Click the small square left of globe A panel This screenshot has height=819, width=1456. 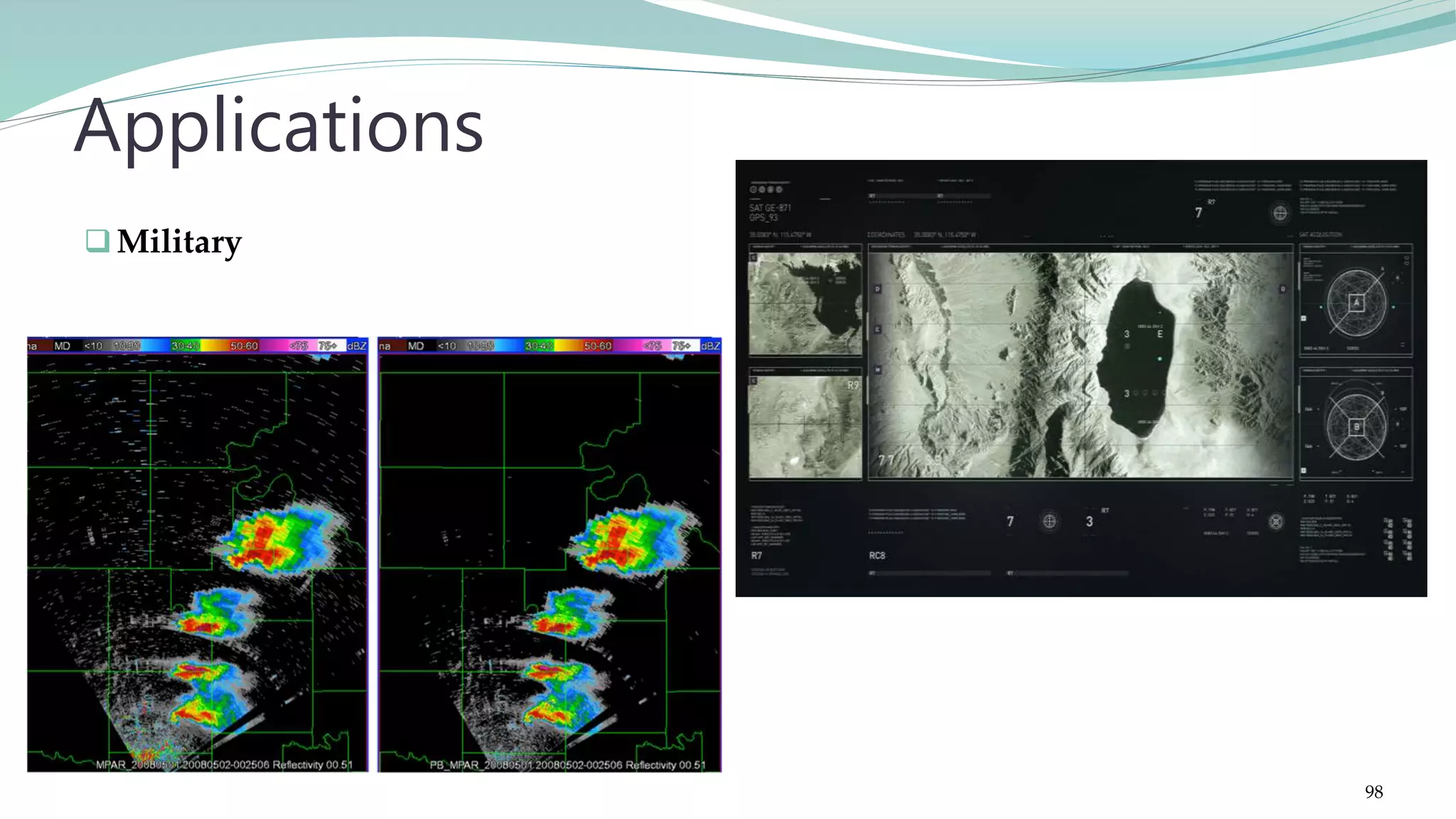1303,318
